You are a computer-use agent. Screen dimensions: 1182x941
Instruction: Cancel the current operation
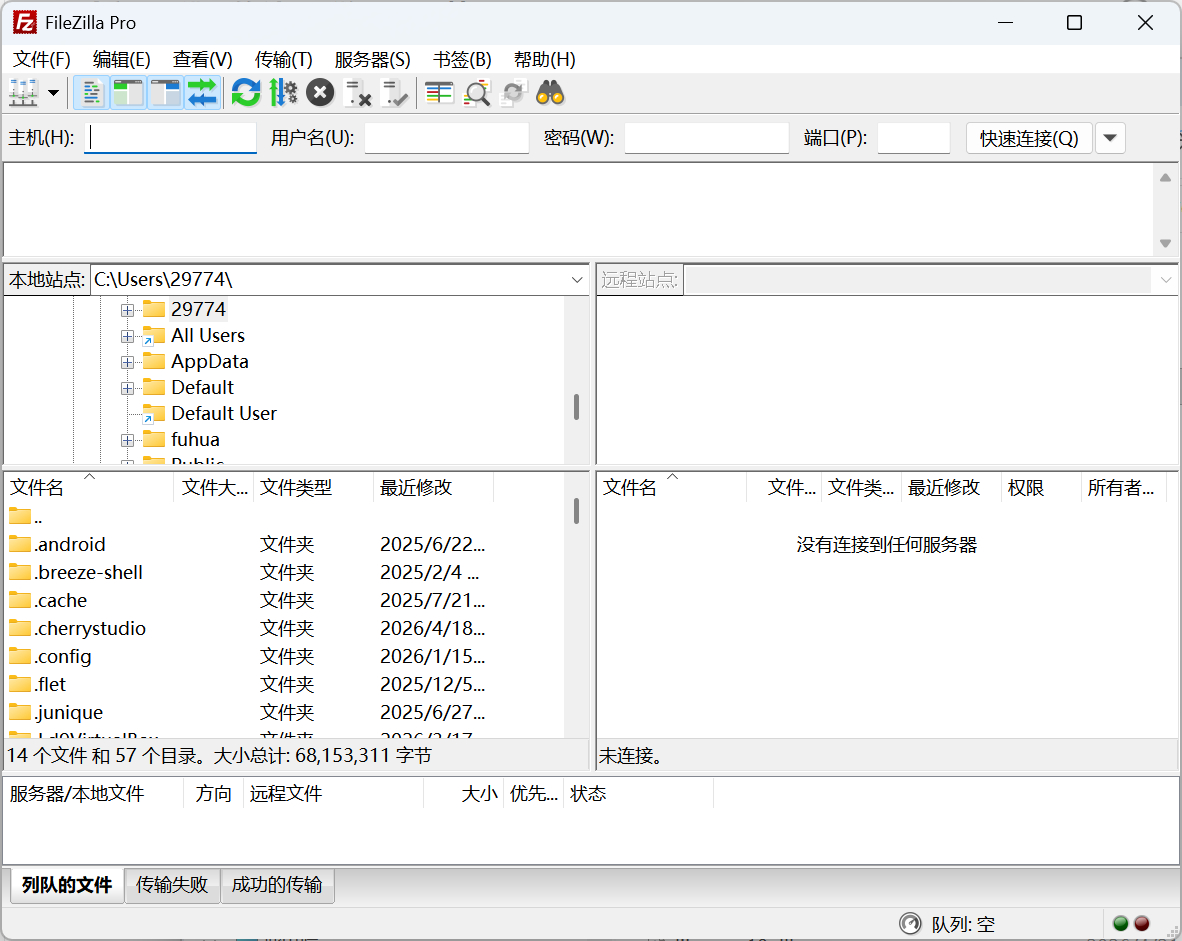point(320,93)
